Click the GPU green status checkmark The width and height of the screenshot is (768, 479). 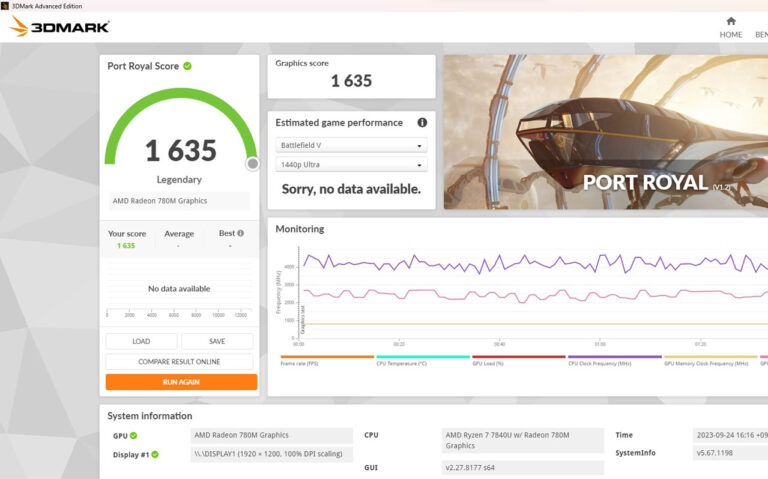tap(133, 436)
